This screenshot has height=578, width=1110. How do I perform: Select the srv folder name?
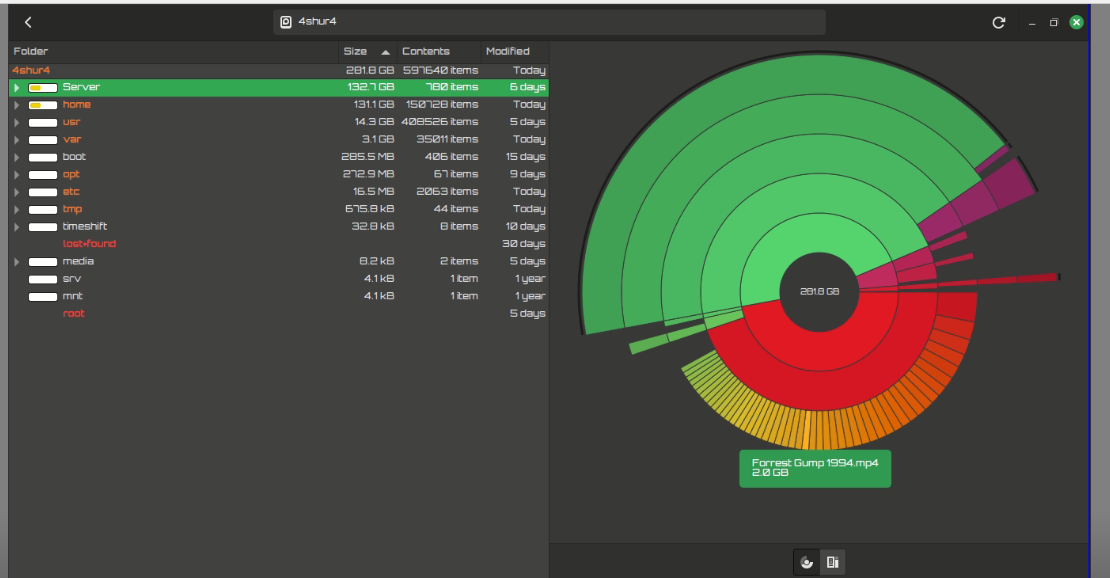(x=71, y=278)
